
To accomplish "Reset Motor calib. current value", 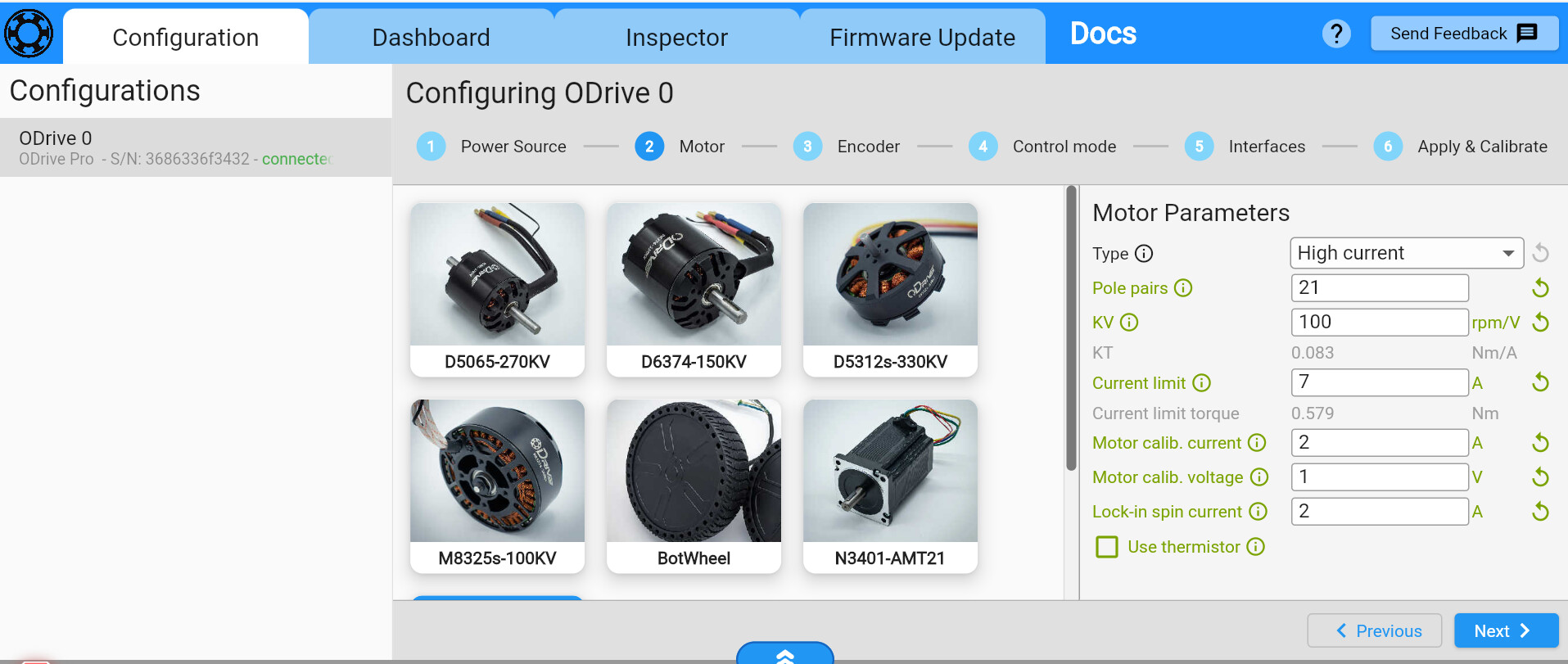I will 1540,443.
